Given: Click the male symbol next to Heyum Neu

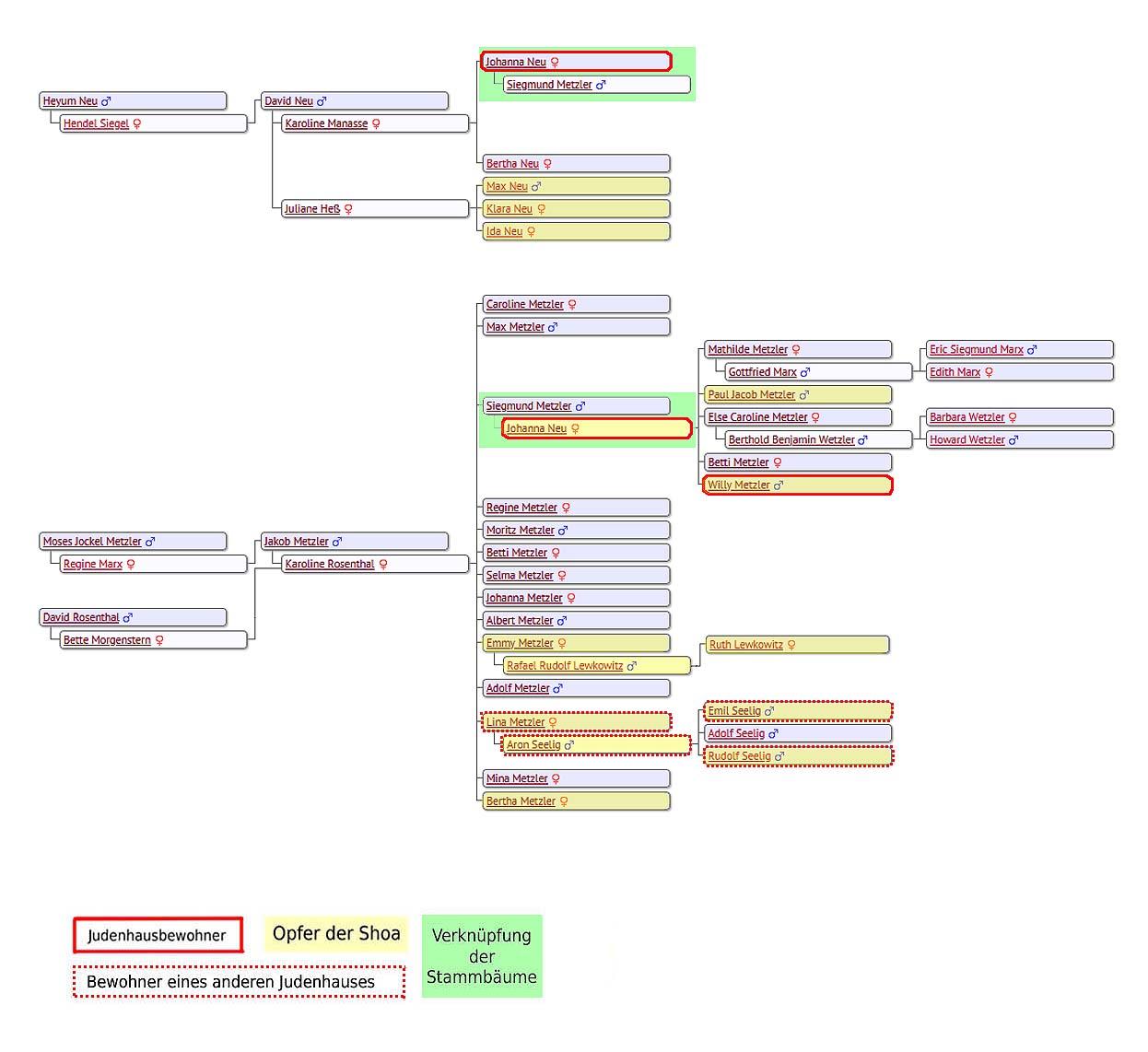Looking at the screenshot, I should [106, 101].
